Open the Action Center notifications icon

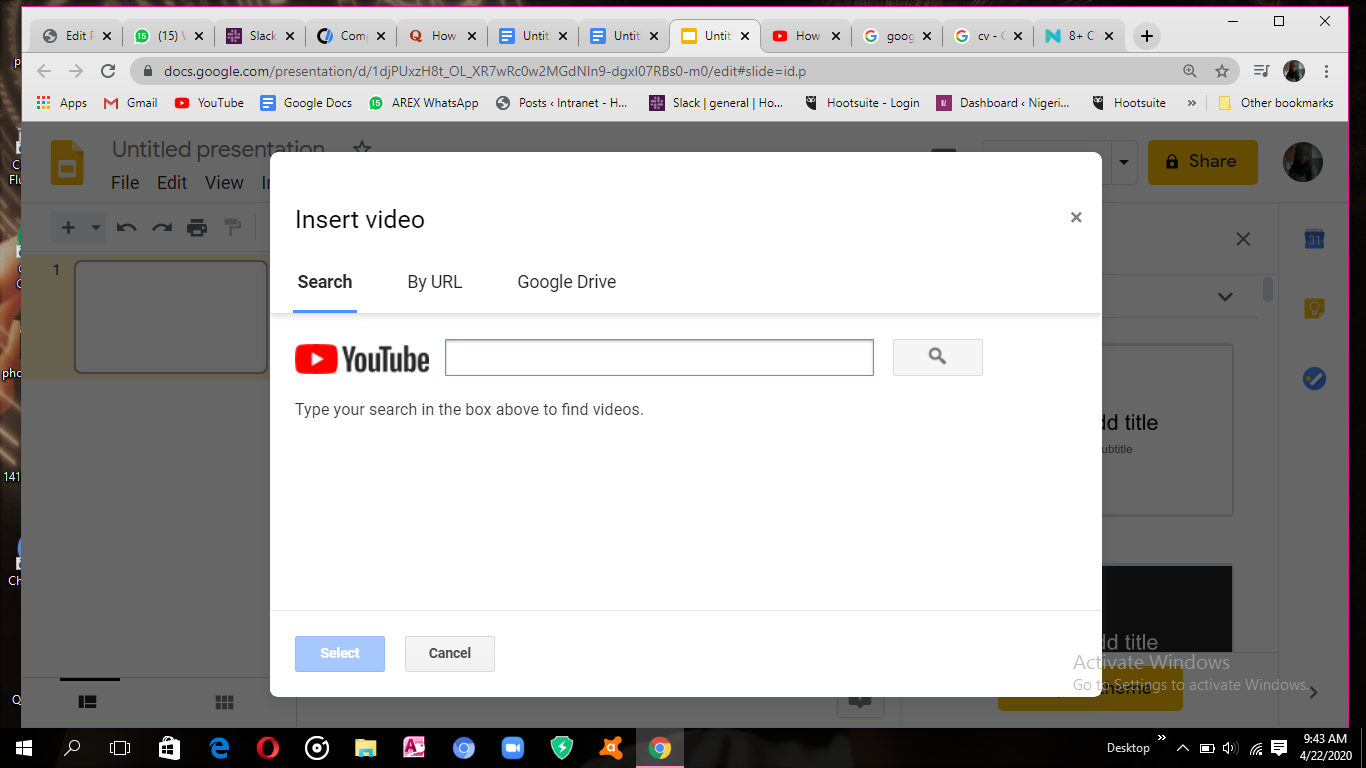point(1278,748)
